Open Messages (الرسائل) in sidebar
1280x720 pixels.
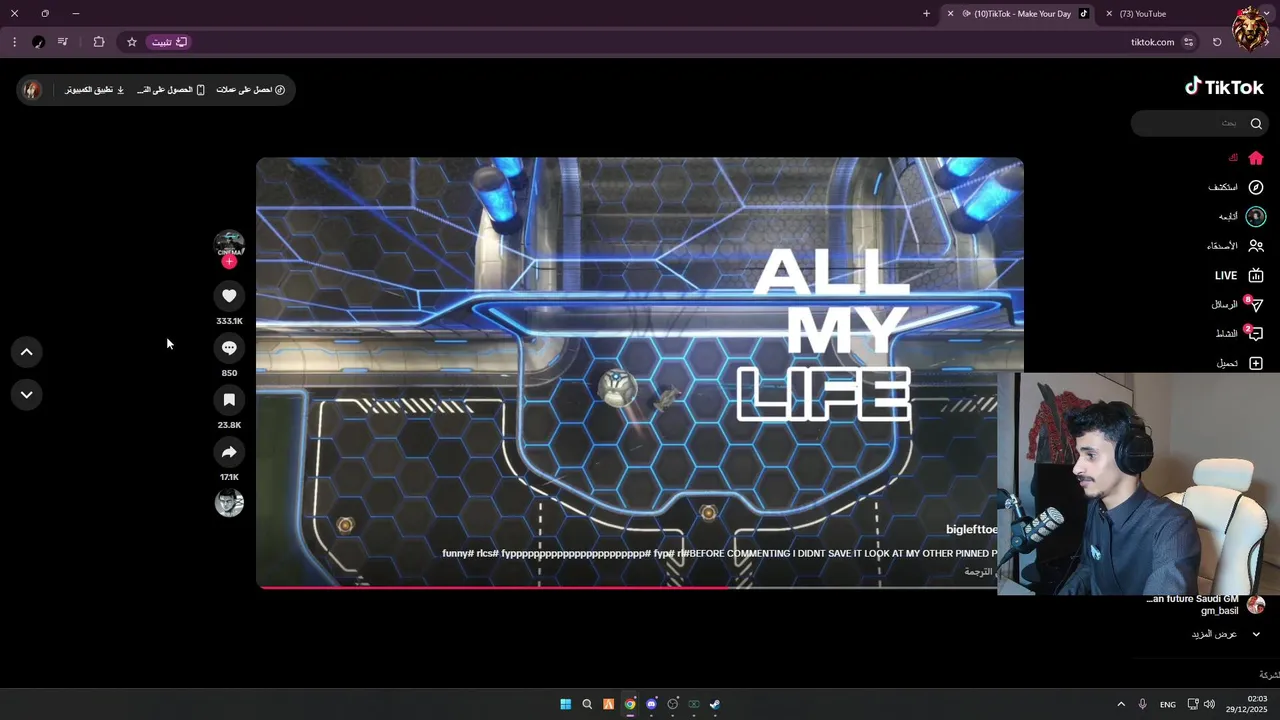[x=1237, y=304]
